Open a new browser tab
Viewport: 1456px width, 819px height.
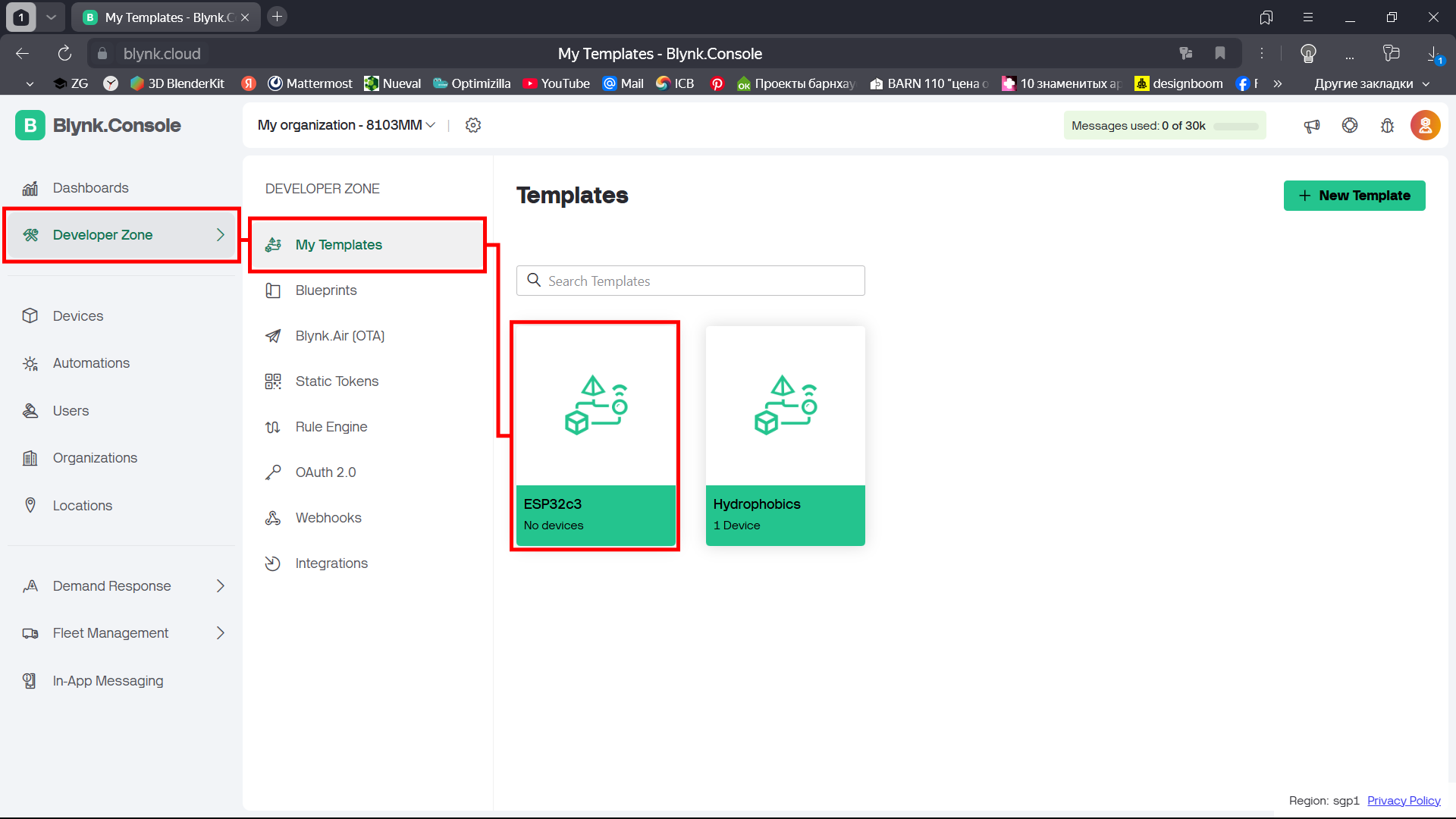(278, 17)
